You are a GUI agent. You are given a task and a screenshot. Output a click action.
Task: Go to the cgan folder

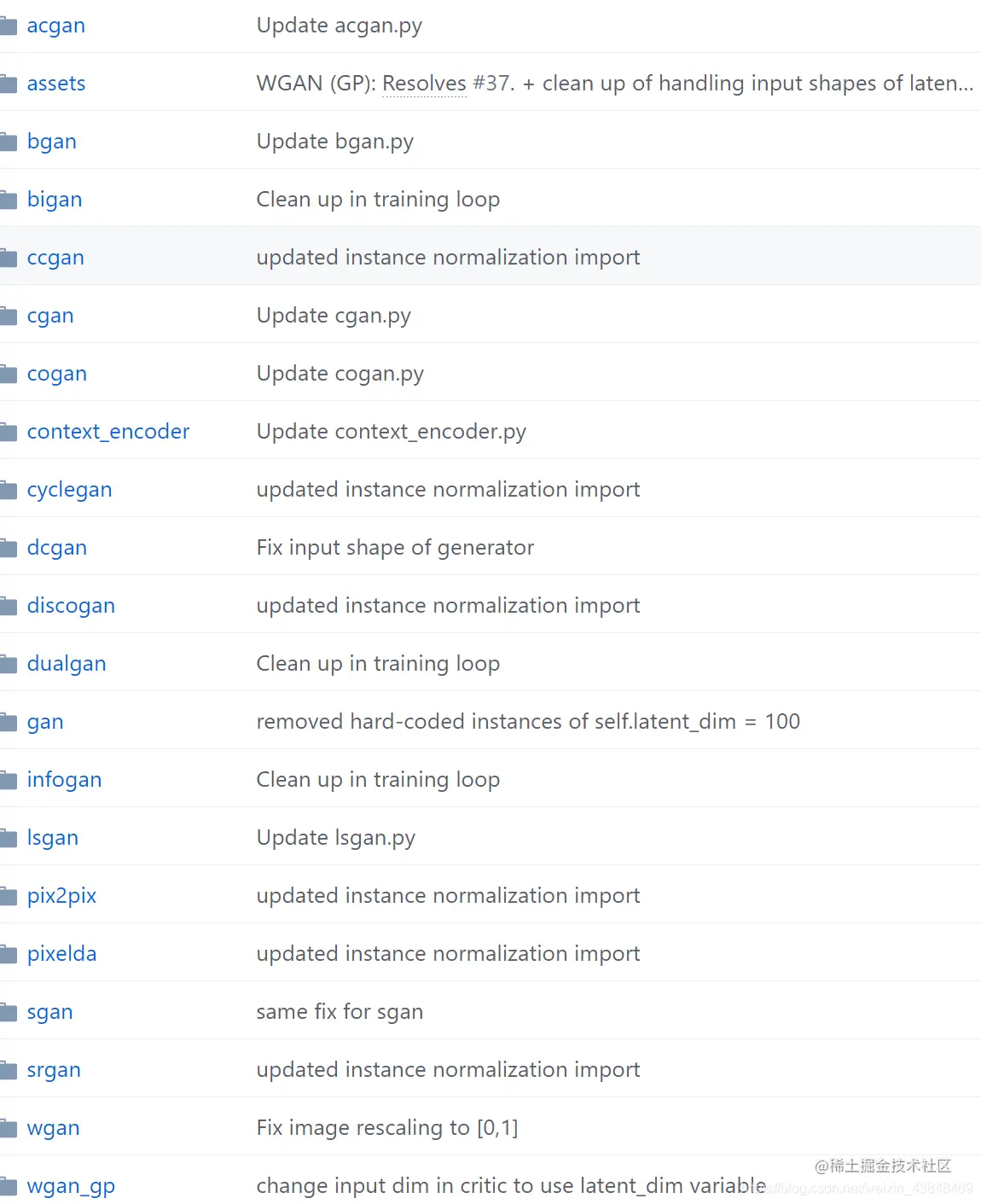click(x=50, y=317)
